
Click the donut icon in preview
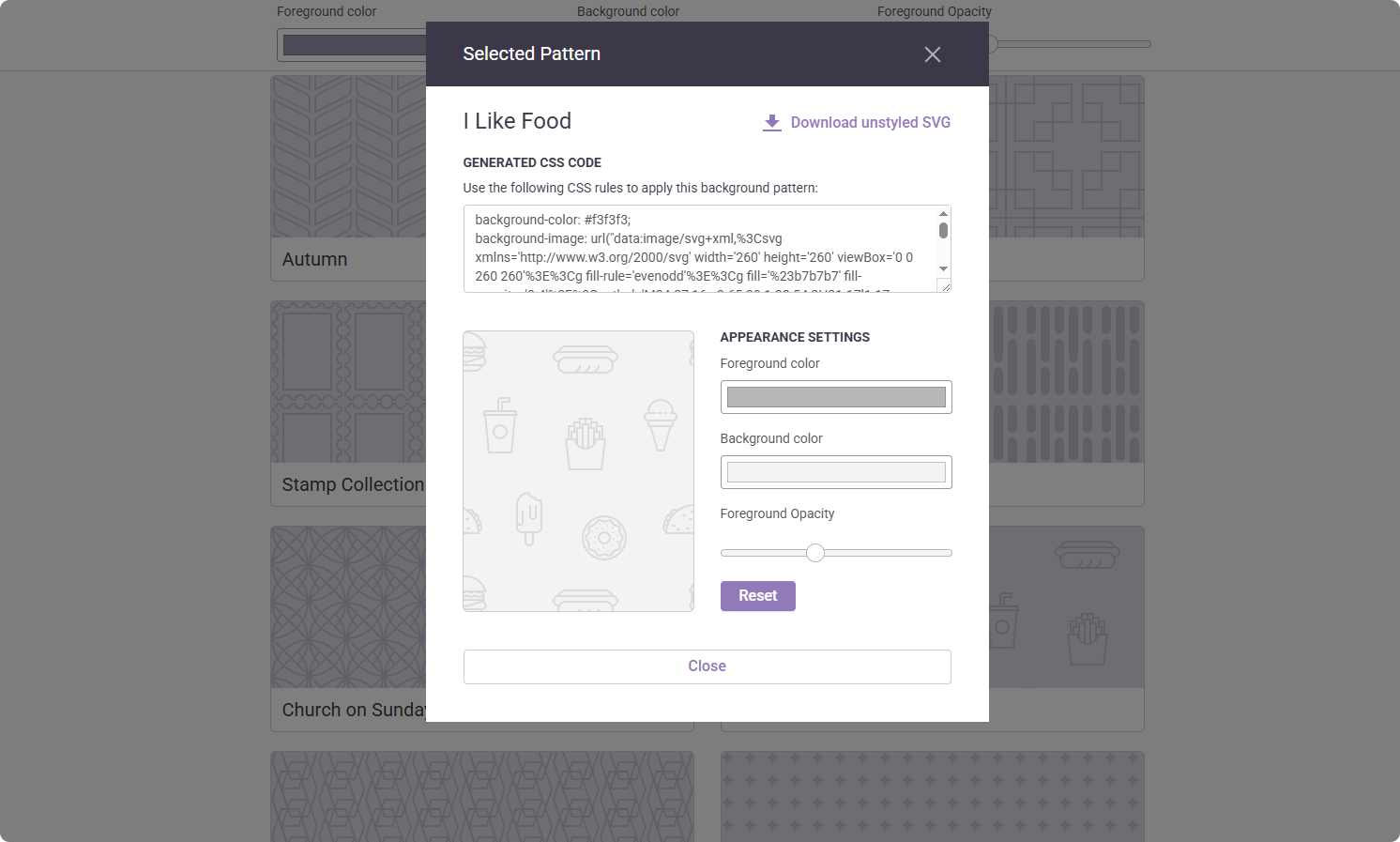point(603,538)
